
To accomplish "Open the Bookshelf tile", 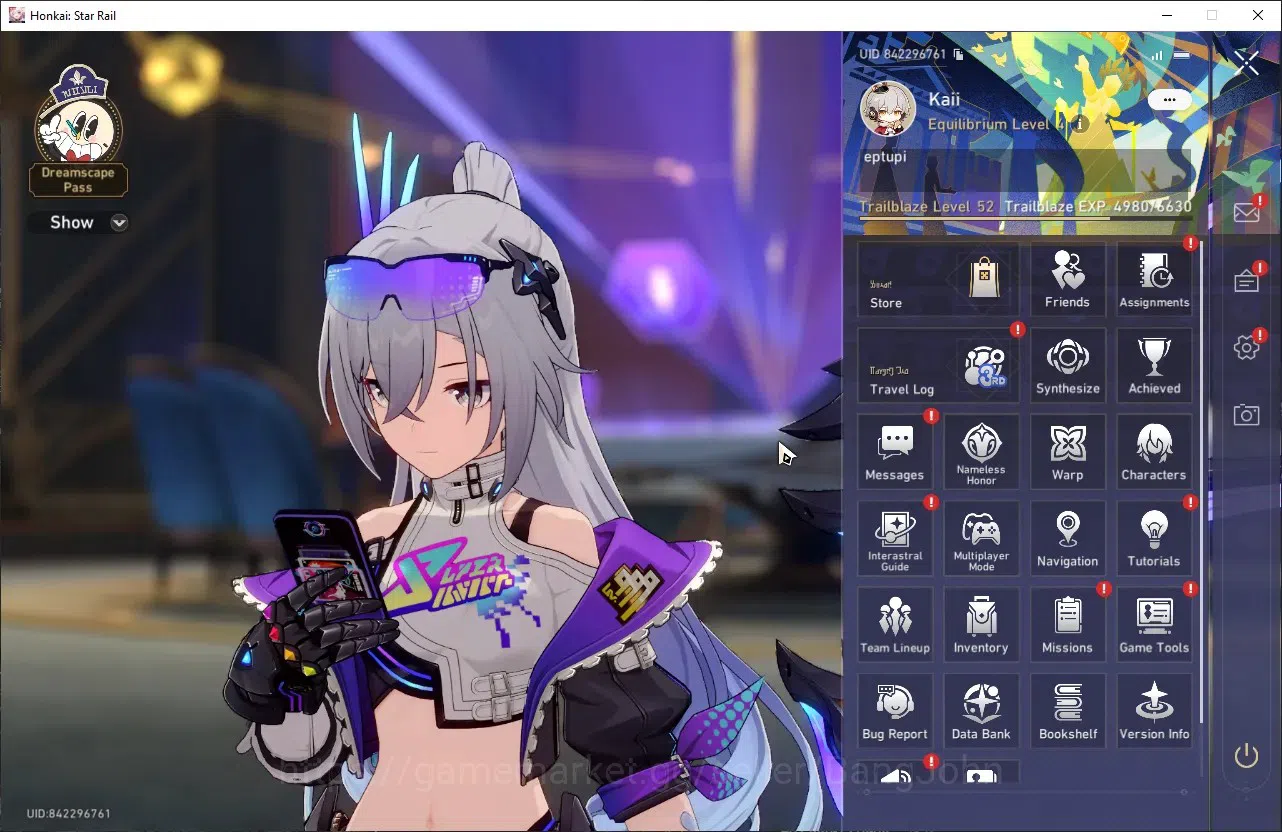I will tap(1067, 711).
